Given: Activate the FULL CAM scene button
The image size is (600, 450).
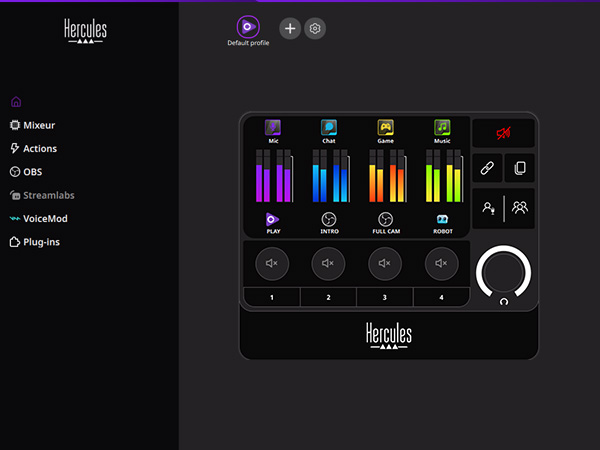Looking at the screenshot, I should click(x=385, y=219).
